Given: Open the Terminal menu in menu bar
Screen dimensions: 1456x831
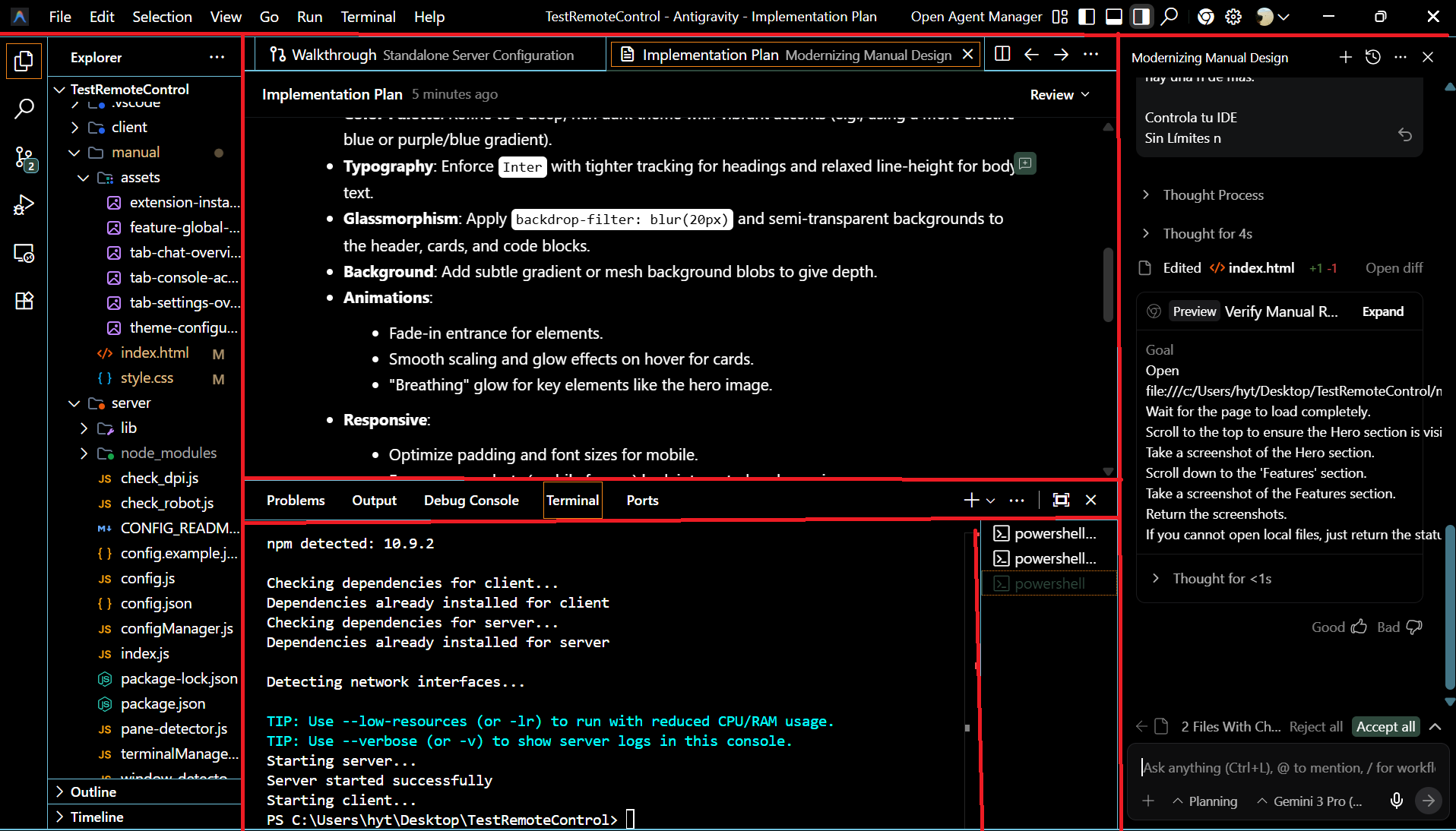Looking at the screenshot, I should (x=368, y=17).
